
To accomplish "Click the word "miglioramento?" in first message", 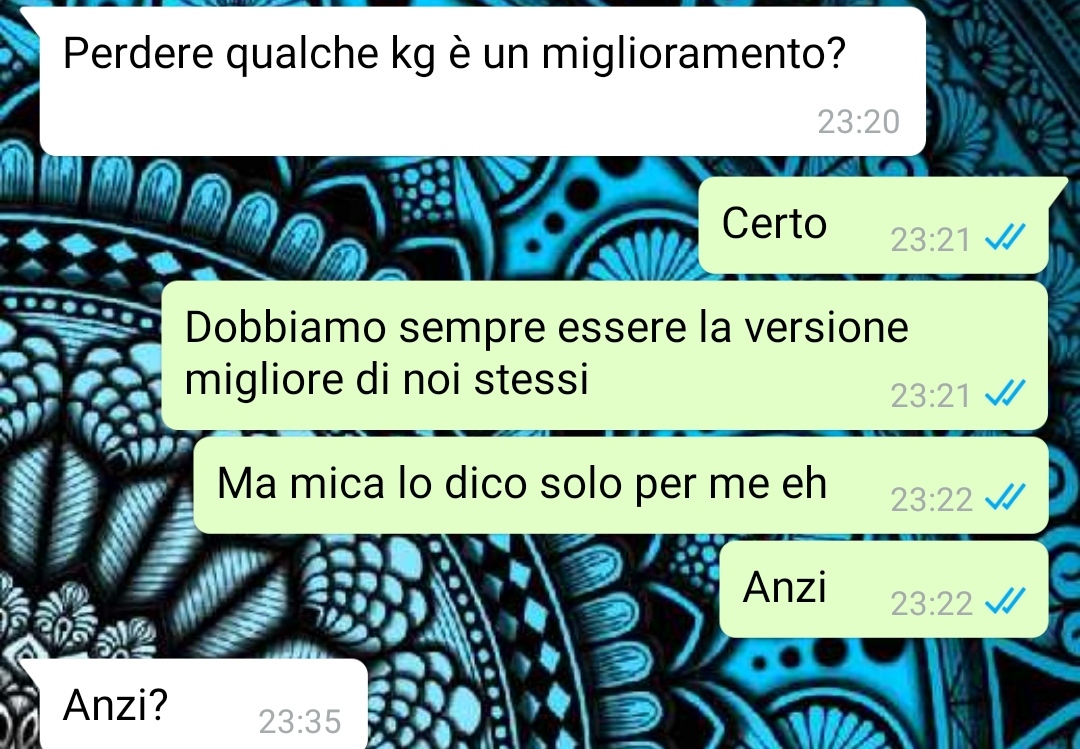I will click(x=693, y=55).
